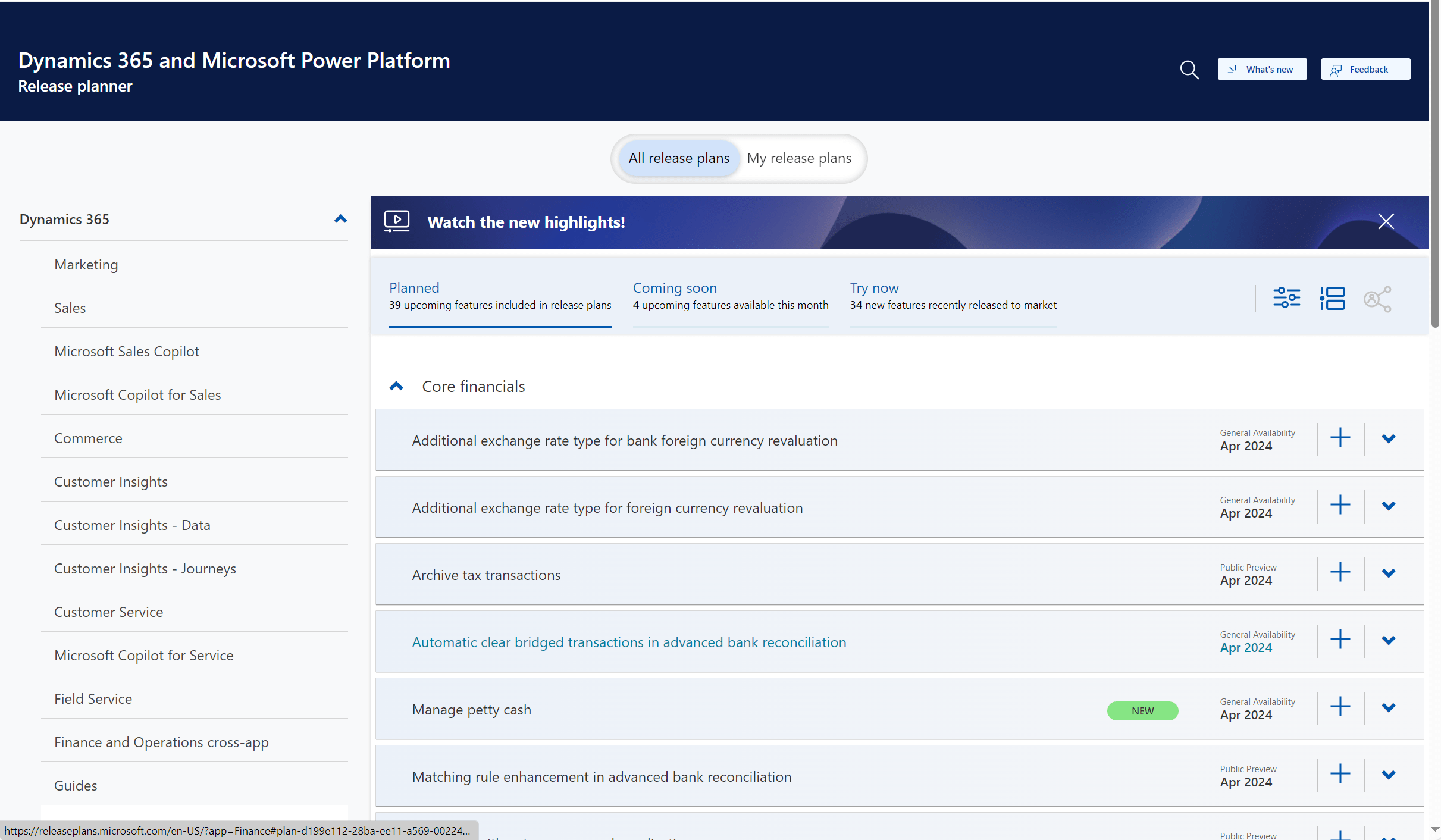Collapse the Dynamics 365 sidebar group

coord(340,219)
